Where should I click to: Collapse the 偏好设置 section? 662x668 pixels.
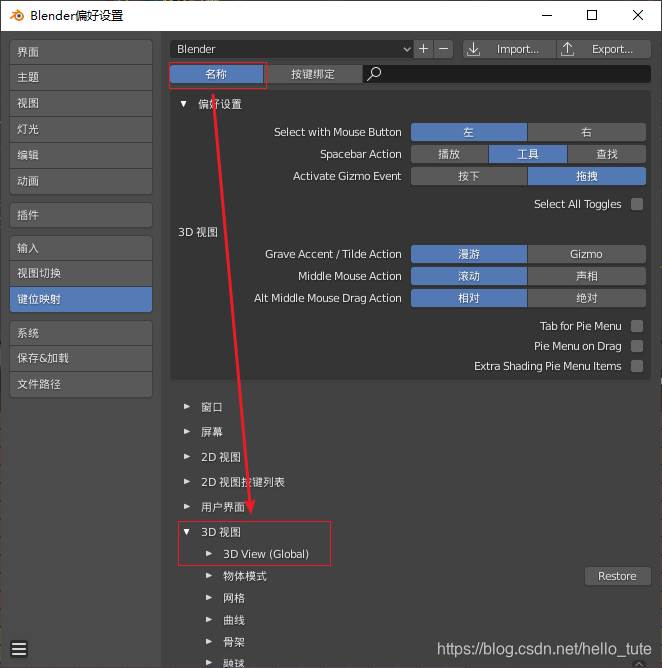[184, 104]
